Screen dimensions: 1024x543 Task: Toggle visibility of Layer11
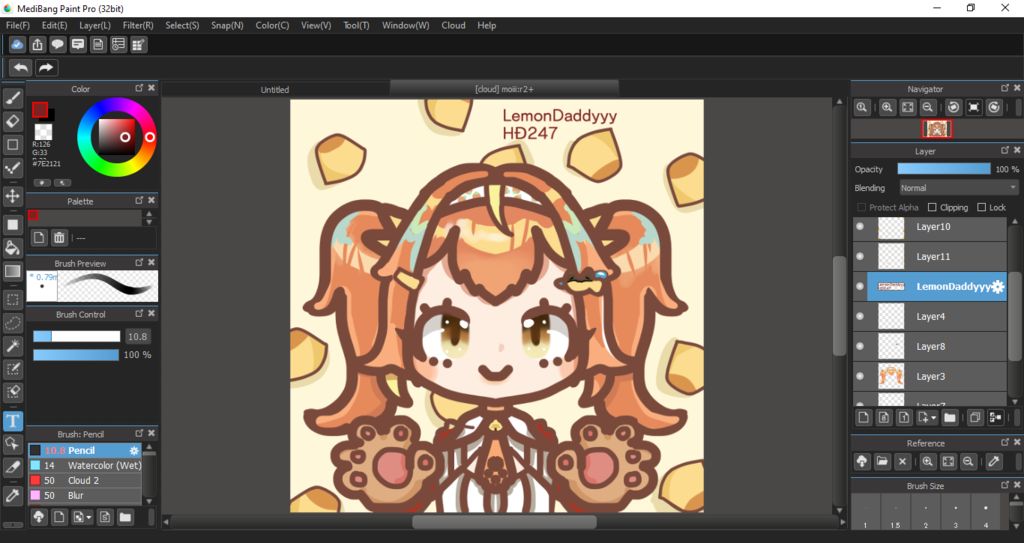pyautogui.click(x=860, y=257)
